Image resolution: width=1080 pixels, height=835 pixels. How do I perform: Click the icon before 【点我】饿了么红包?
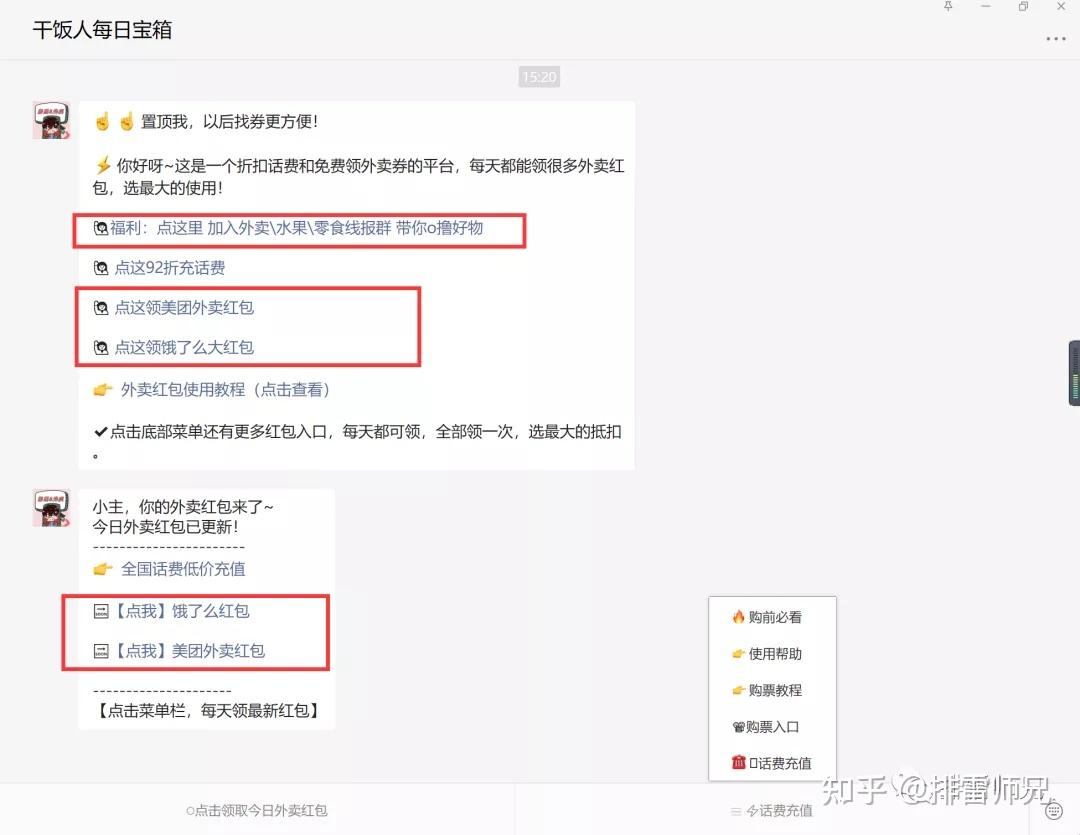(x=101, y=611)
